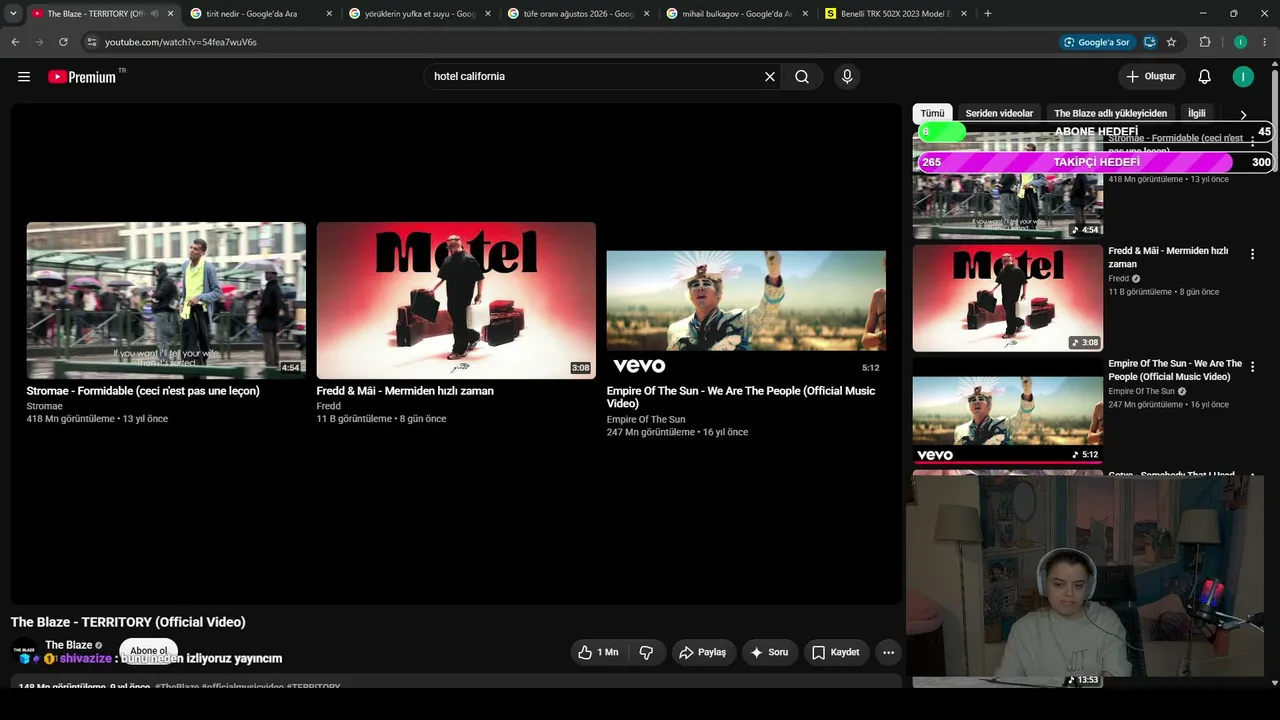Screen dimensions: 1280x720
Task: Click the Google'a Sor button
Action: (x=1097, y=42)
